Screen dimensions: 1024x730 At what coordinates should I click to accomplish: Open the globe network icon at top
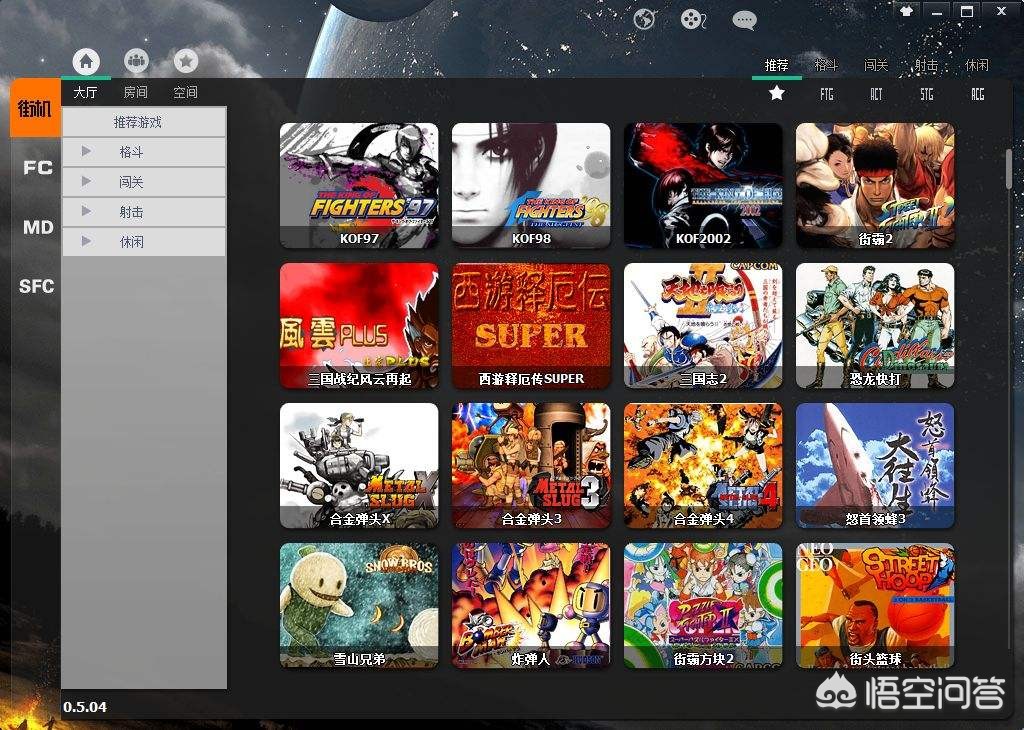(x=645, y=19)
